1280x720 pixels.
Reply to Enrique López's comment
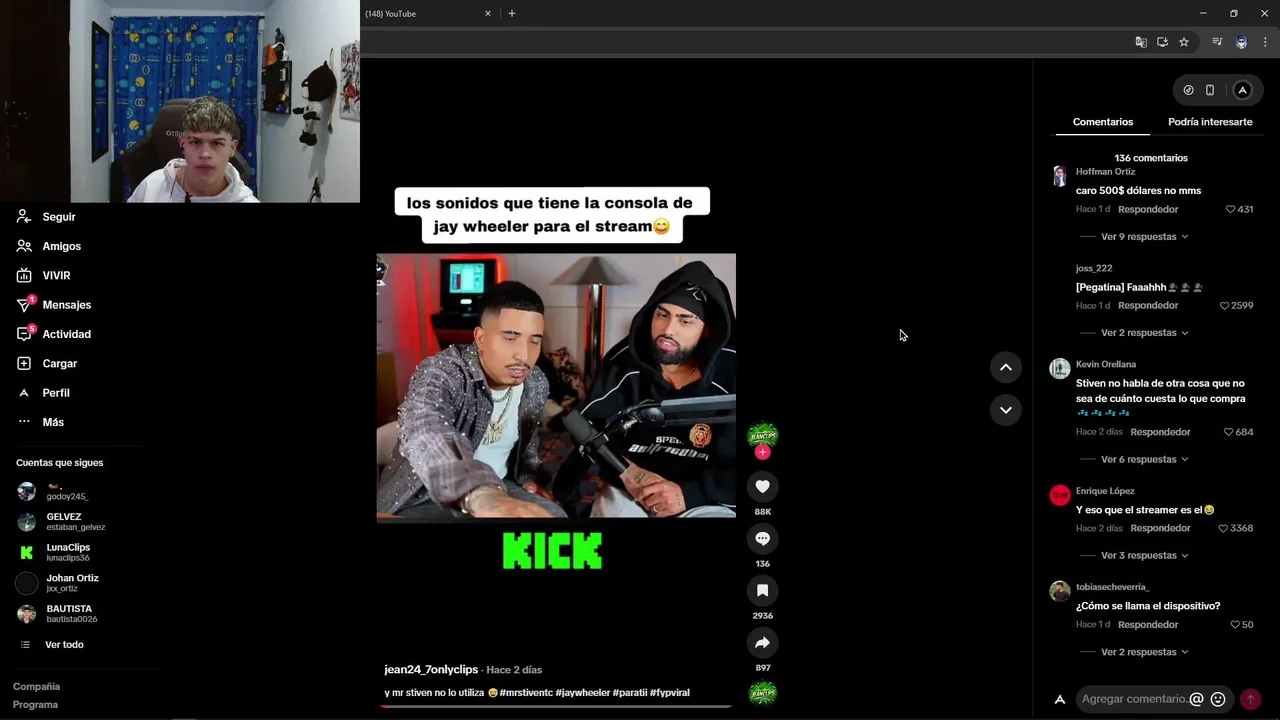(1160, 528)
